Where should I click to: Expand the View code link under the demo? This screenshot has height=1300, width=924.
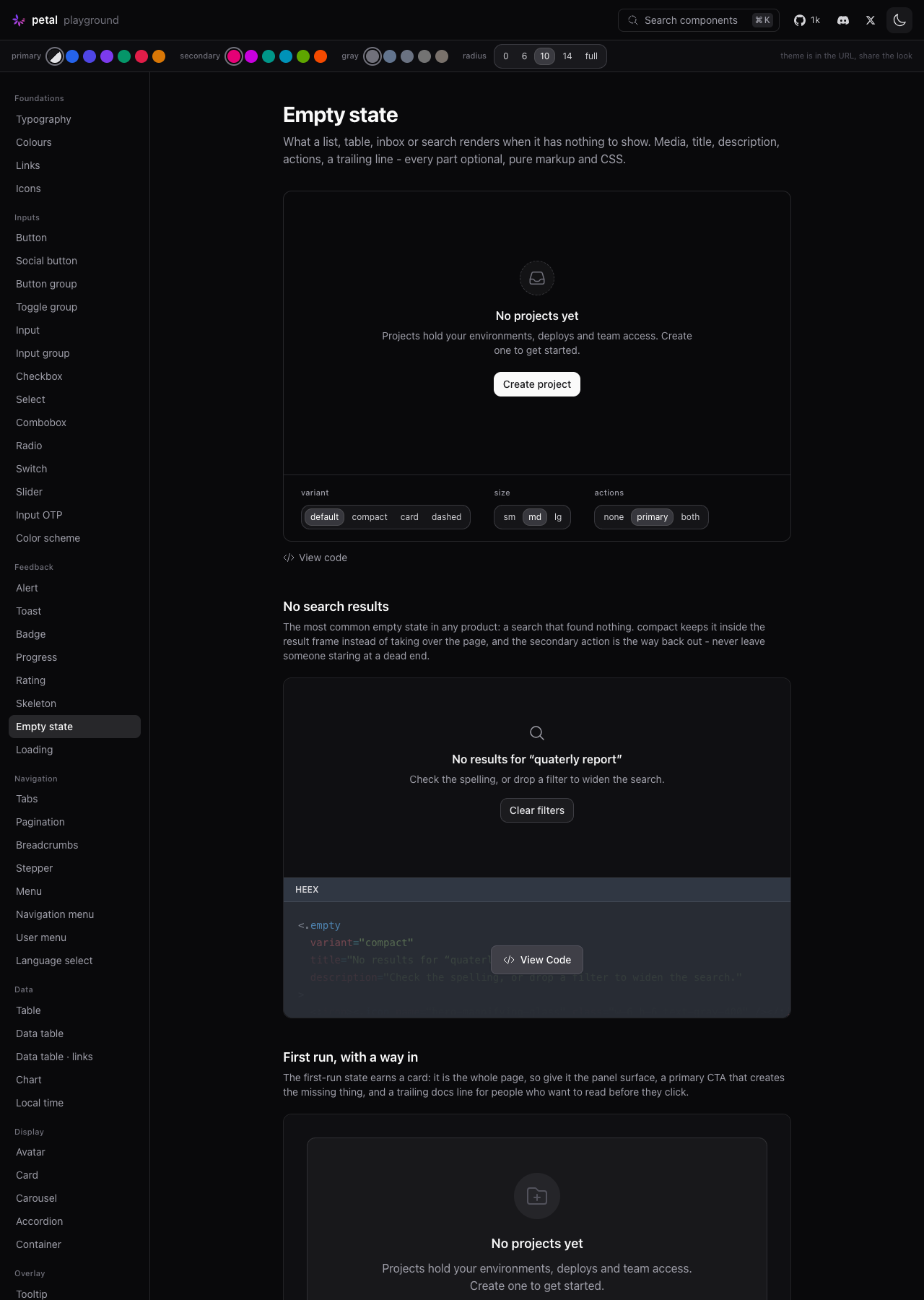pyautogui.click(x=315, y=558)
